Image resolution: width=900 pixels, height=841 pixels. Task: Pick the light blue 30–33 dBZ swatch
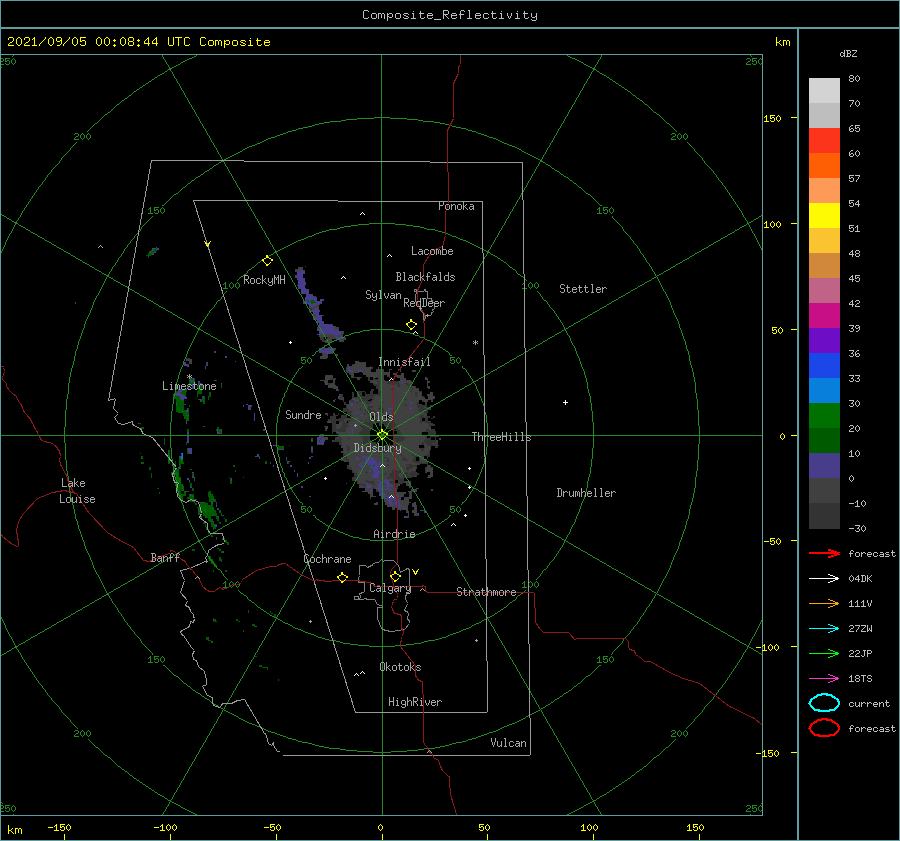(x=824, y=390)
